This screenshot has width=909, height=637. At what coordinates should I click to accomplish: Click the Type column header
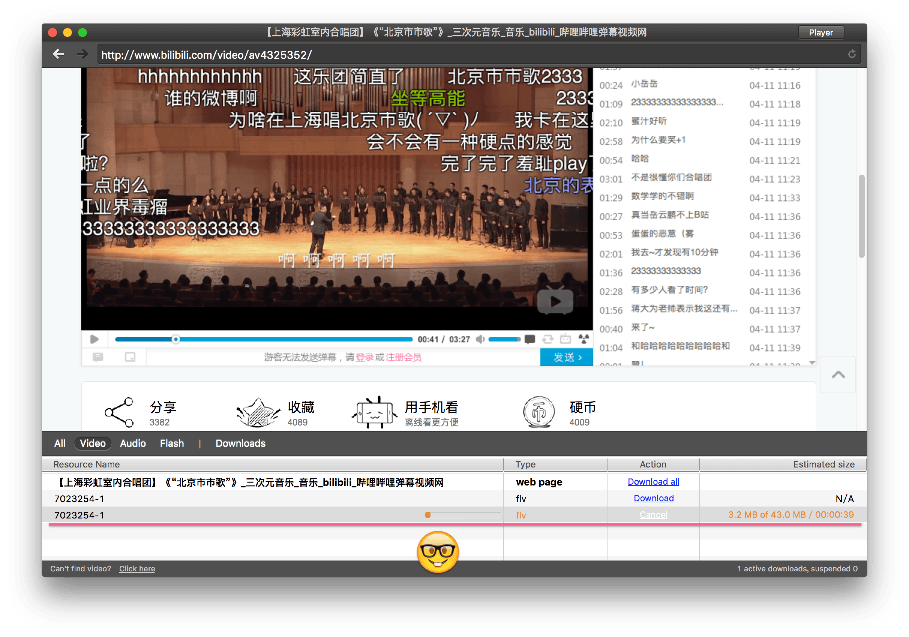525,464
